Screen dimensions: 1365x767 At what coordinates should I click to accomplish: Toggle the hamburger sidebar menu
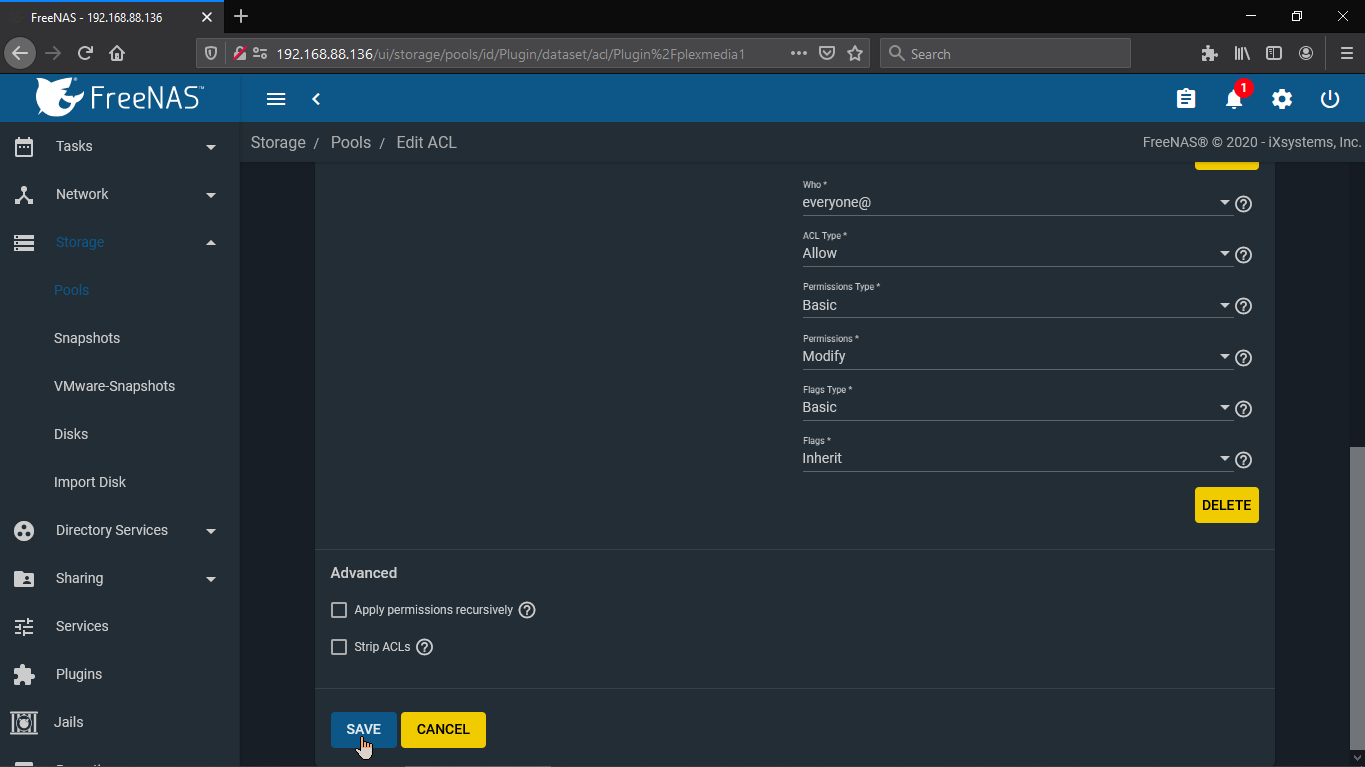(x=276, y=99)
